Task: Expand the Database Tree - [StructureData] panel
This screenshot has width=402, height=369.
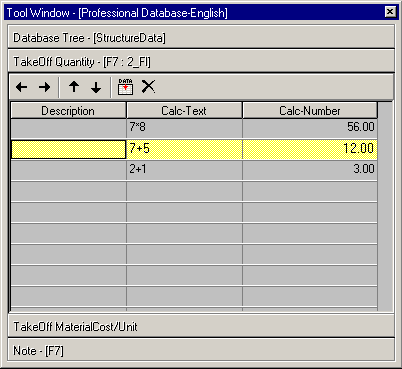Action: (201, 38)
